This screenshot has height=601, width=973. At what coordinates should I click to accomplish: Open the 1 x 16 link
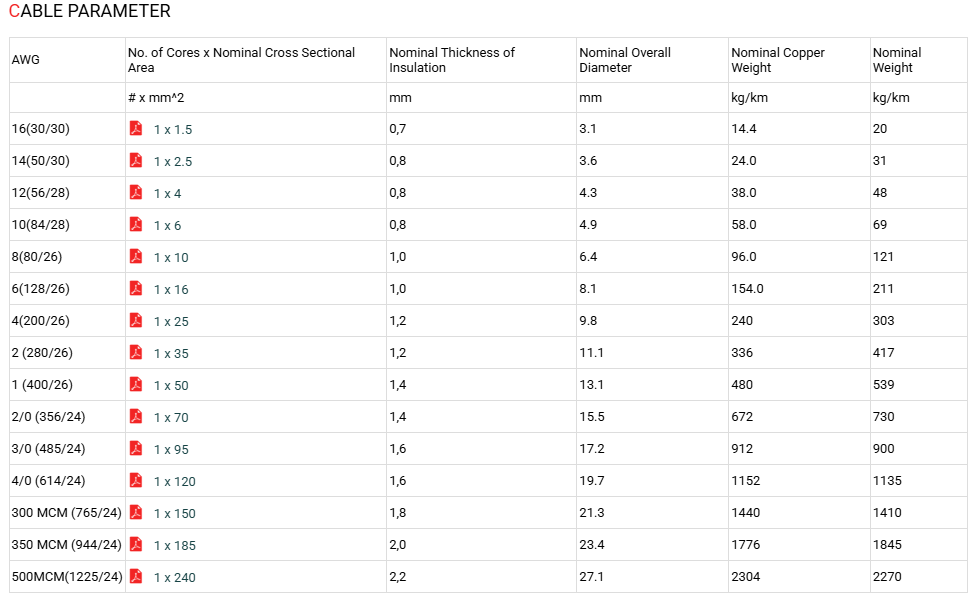click(171, 290)
